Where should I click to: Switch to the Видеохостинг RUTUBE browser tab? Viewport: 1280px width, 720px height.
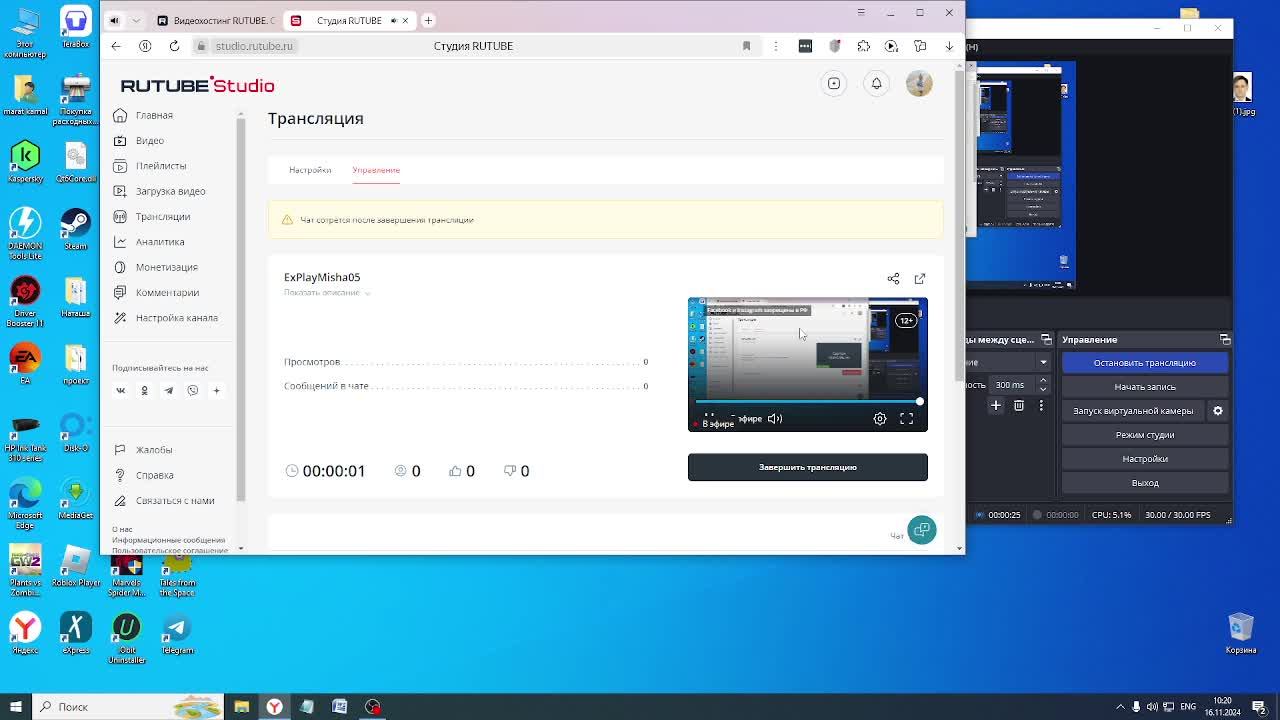(214, 20)
